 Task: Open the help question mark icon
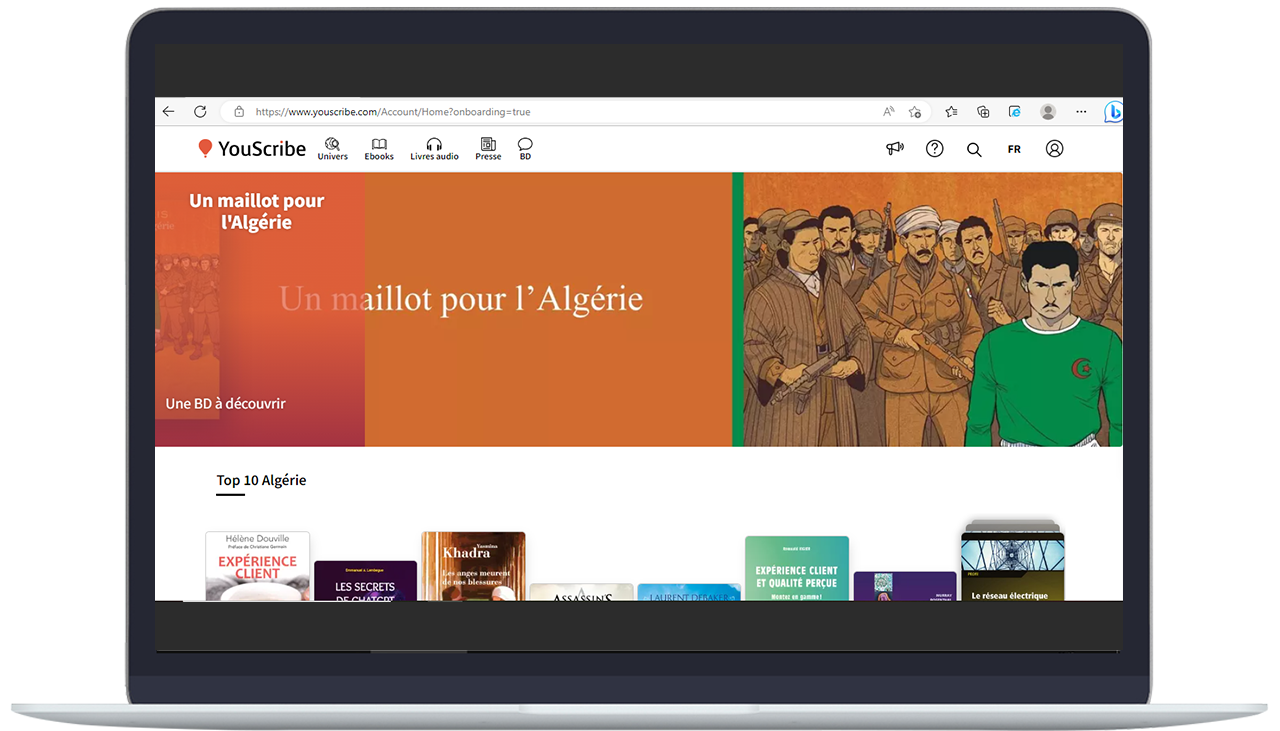(x=934, y=148)
